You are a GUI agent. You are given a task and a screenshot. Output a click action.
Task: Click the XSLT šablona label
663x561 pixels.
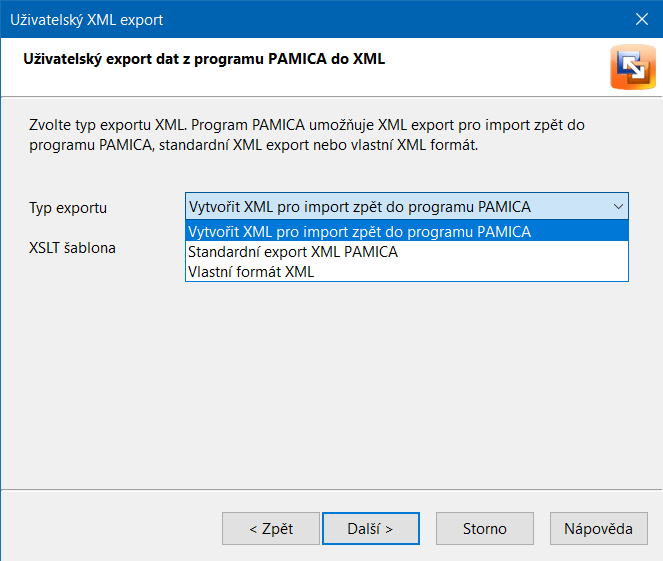[72, 248]
